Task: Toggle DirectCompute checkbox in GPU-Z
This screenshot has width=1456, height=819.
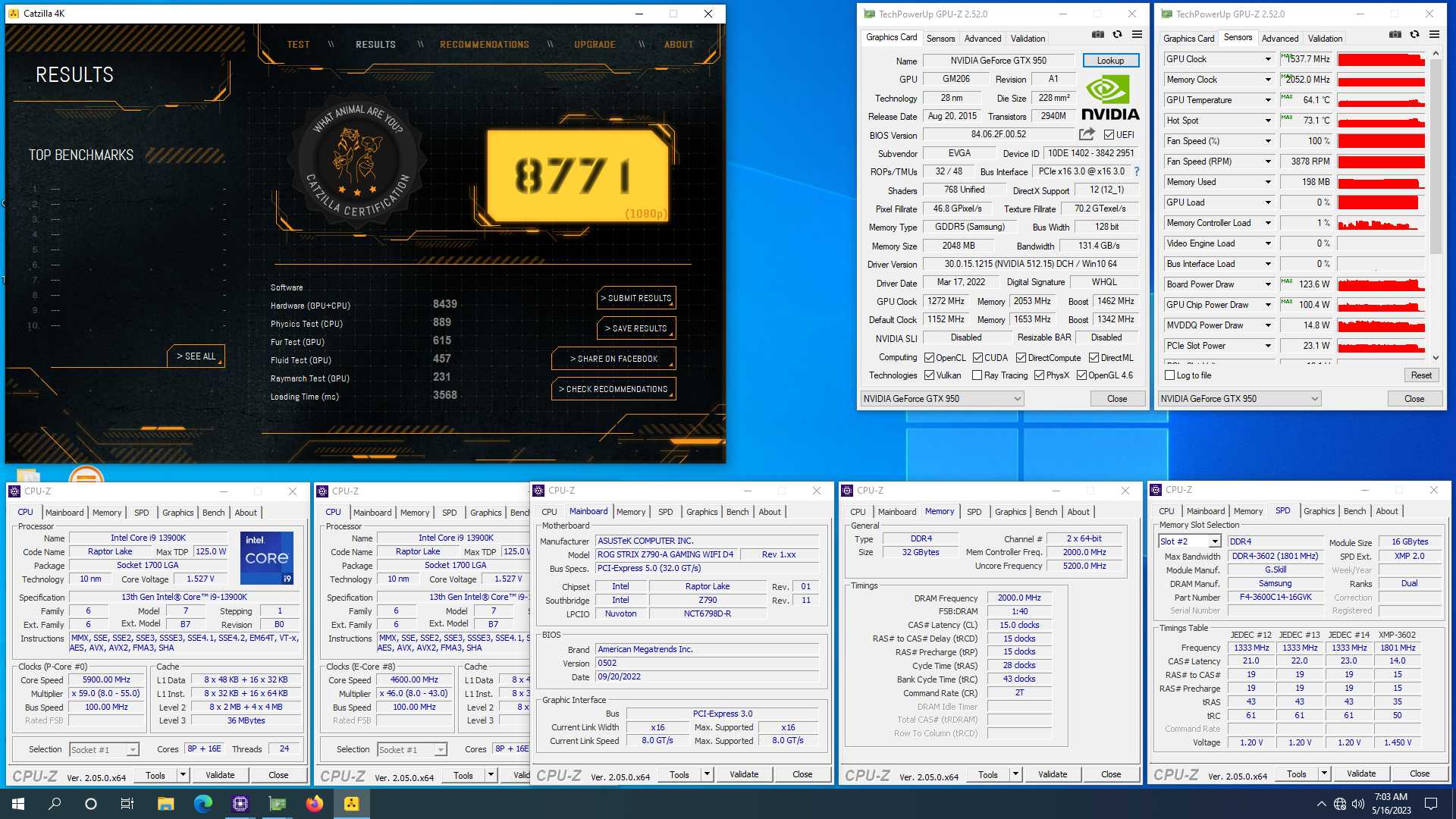Action: coord(1021,358)
